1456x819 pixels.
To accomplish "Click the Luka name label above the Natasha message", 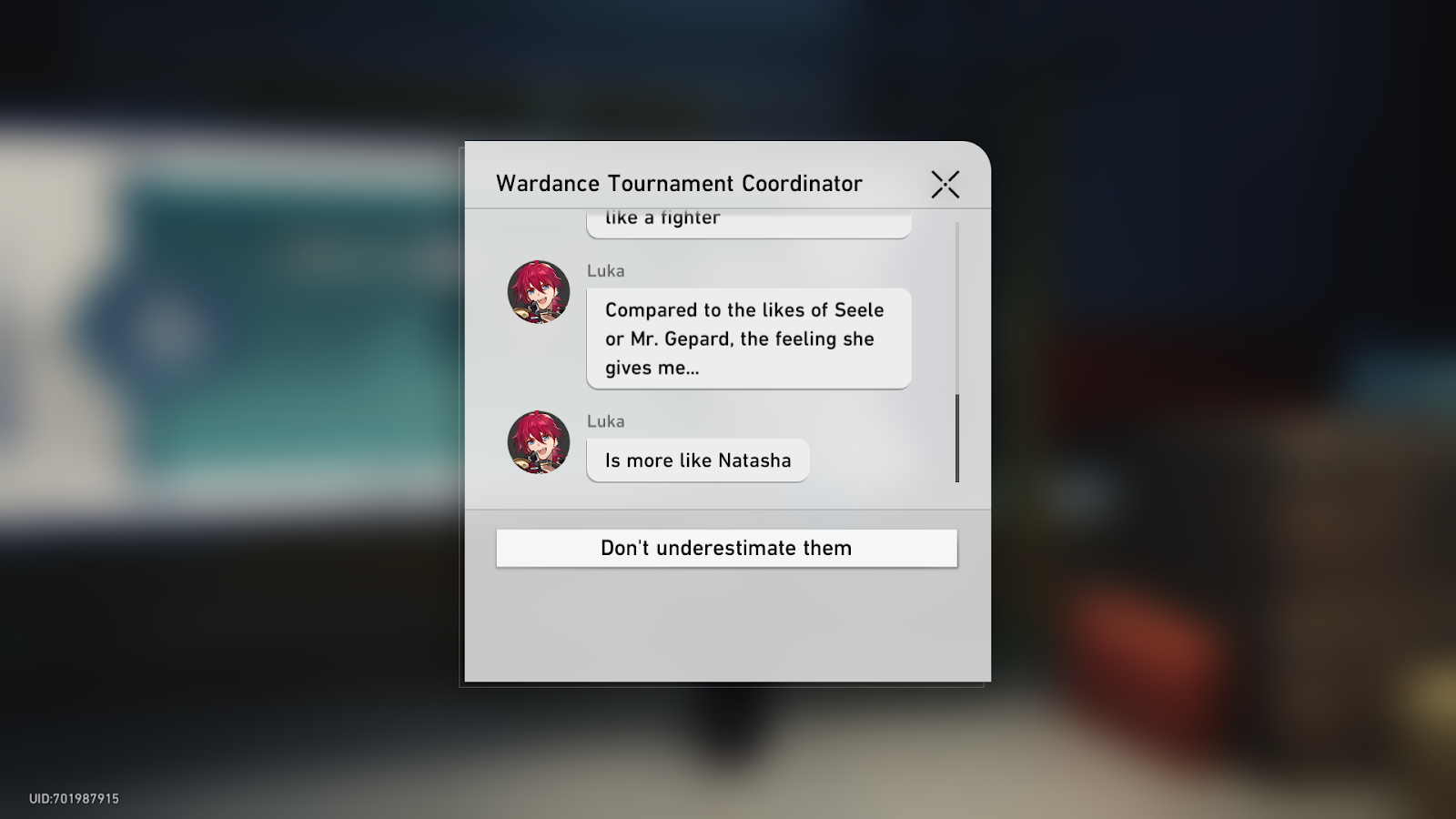I will [606, 421].
